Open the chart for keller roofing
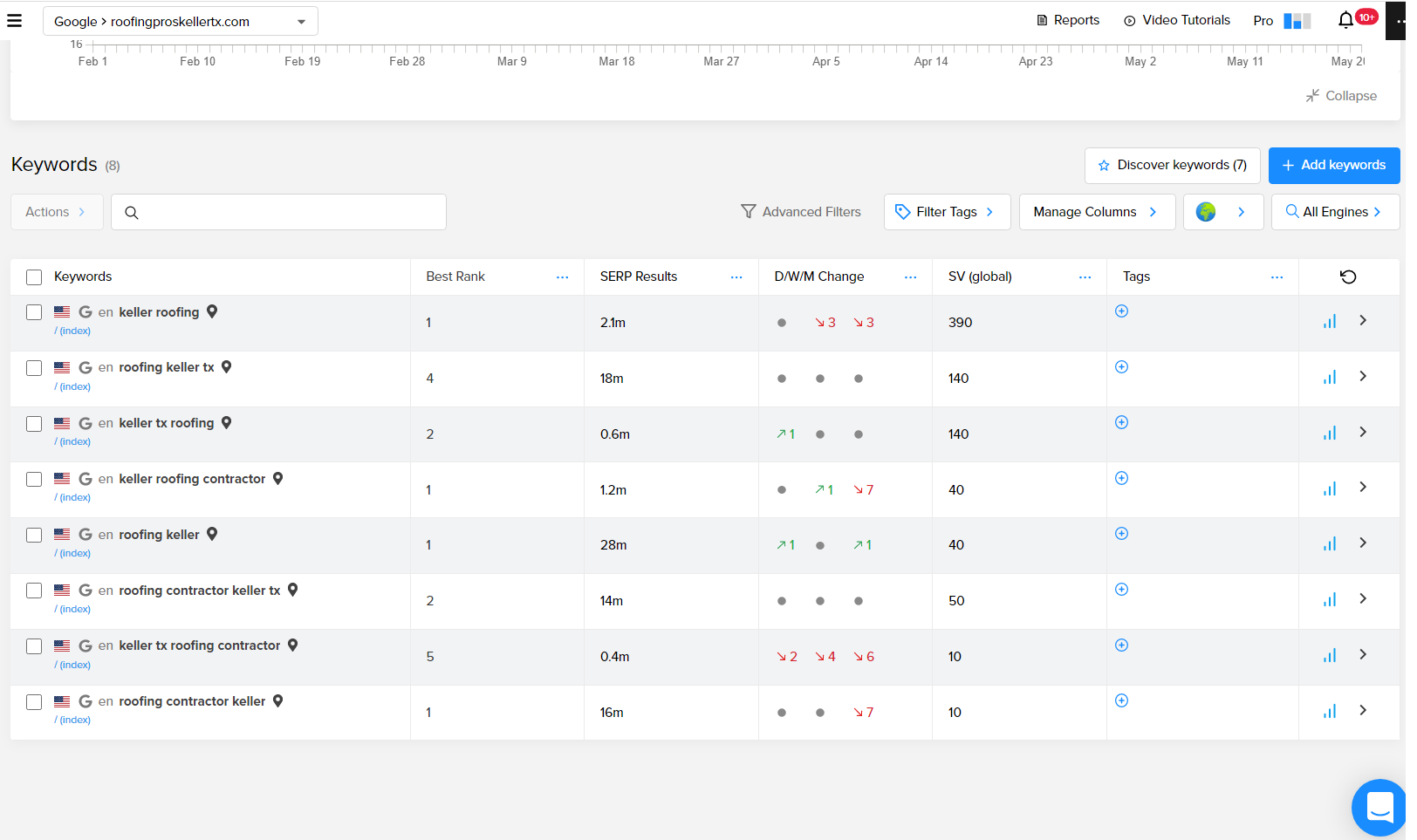The width and height of the screenshot is (1417, 840). [x=1329, y=322]
